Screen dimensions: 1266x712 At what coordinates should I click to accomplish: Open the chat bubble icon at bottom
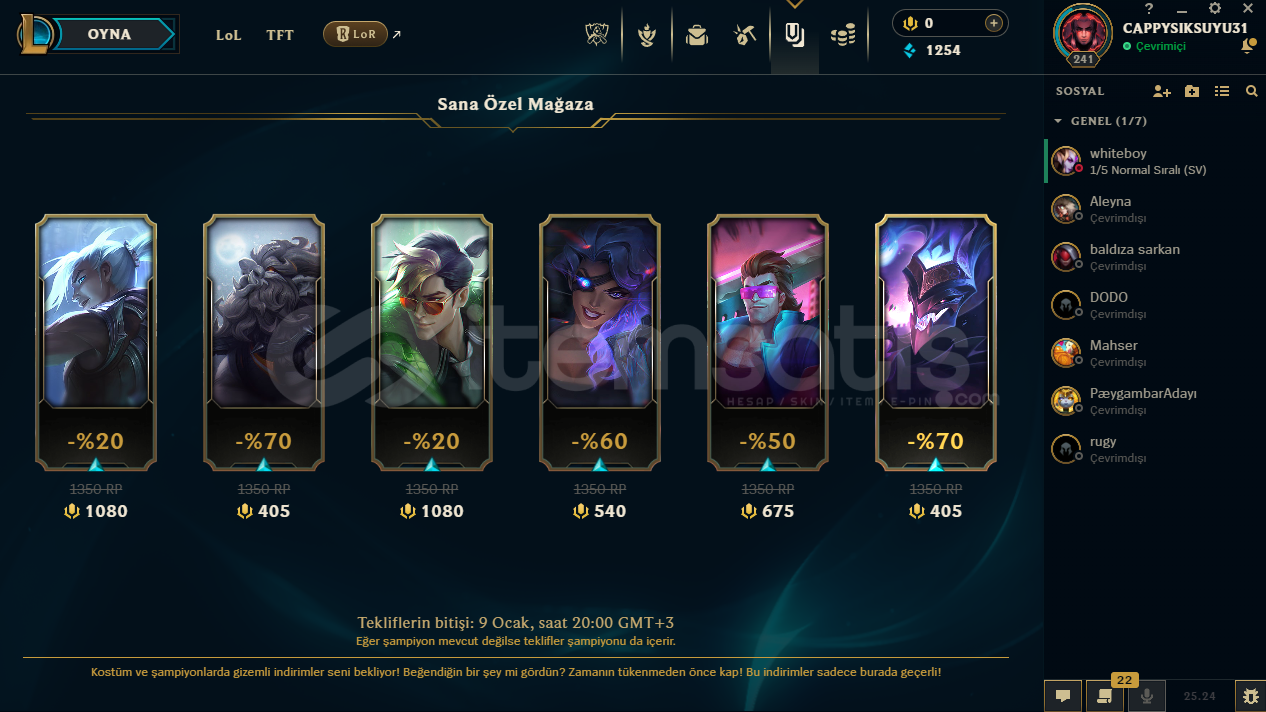point(1063,696)
